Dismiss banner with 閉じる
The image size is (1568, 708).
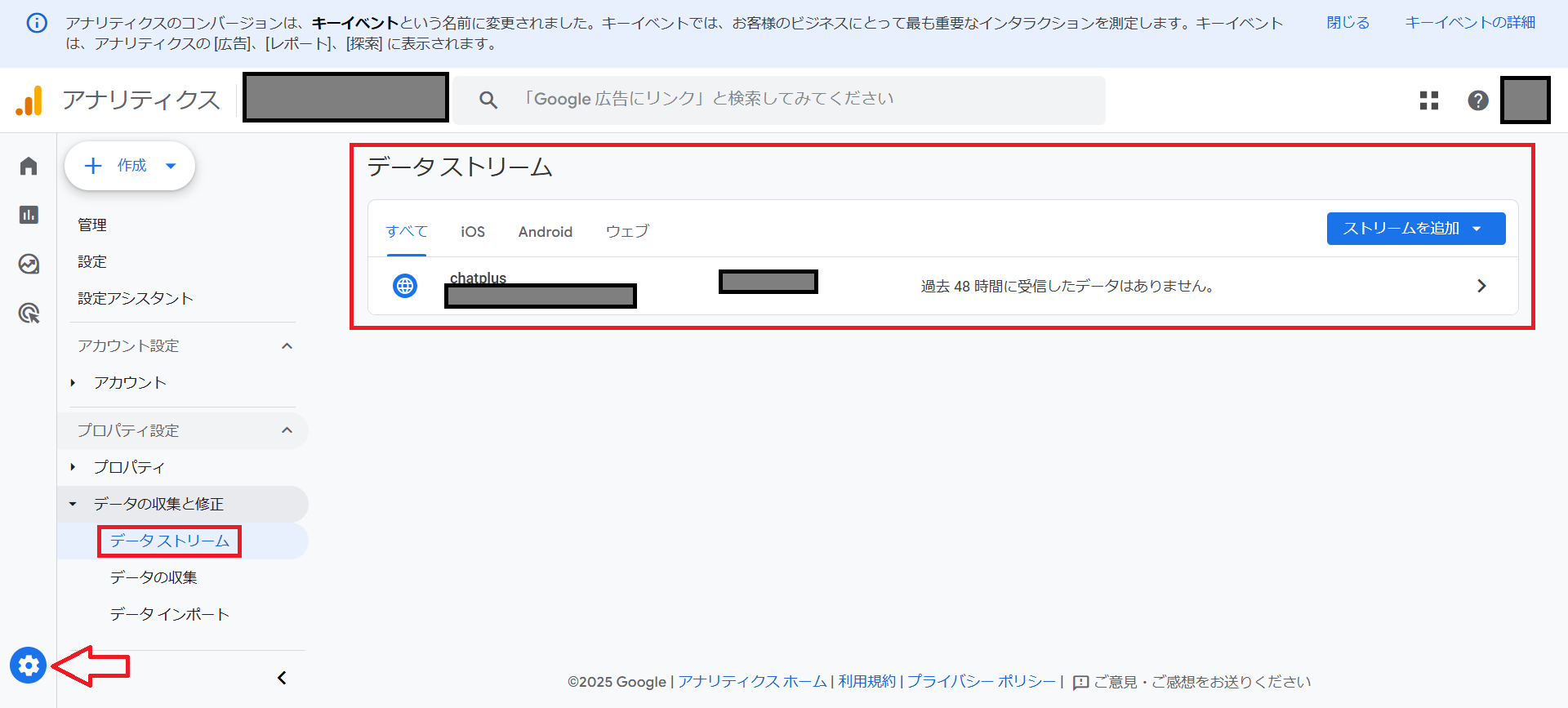(x=1348, y=23)
